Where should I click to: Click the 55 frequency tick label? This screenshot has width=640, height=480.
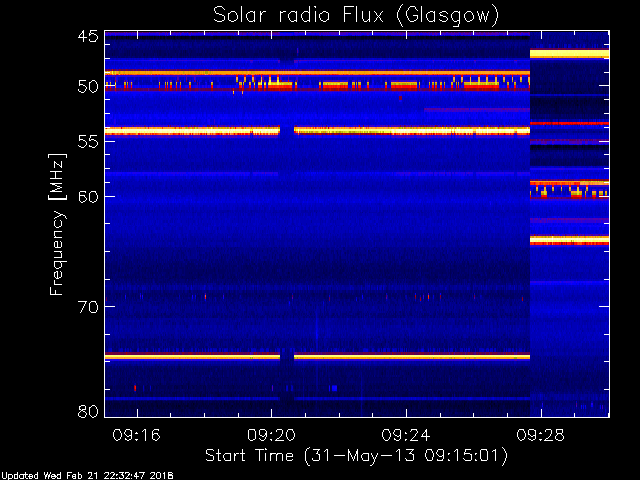click(x=88, y=142)
